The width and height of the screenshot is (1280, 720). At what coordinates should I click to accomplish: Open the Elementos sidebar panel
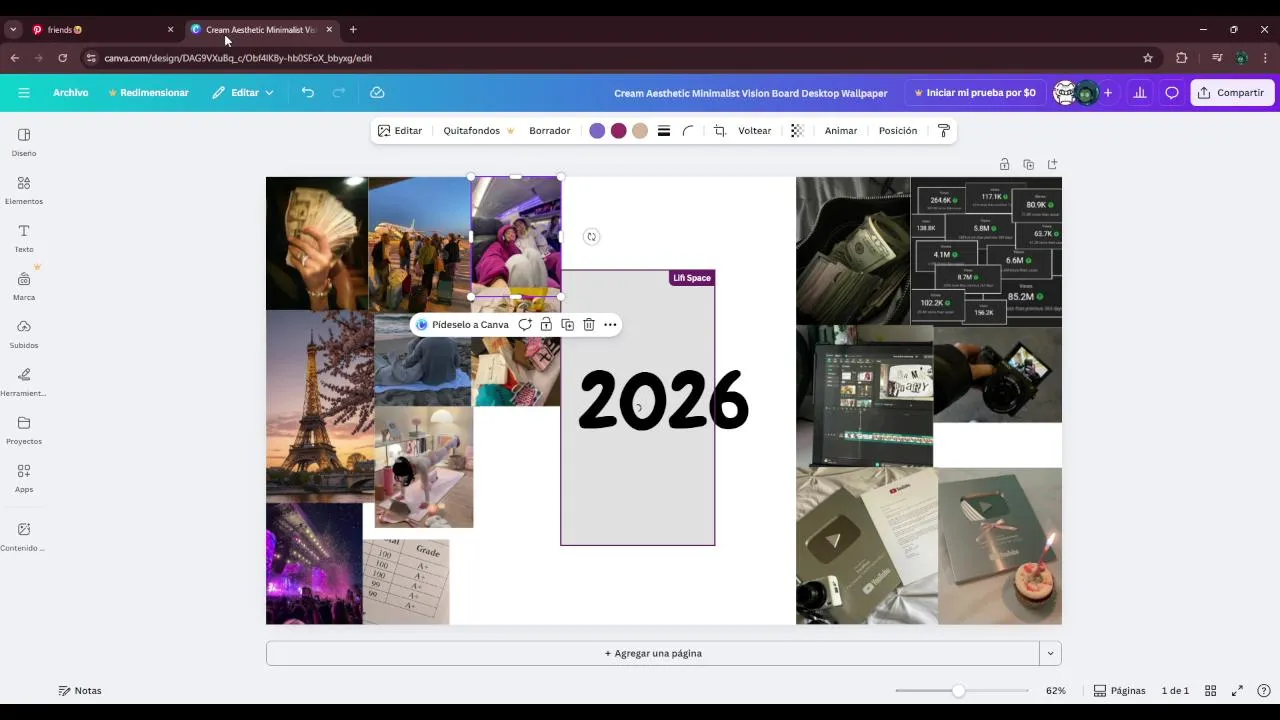(x=24, y=190)
